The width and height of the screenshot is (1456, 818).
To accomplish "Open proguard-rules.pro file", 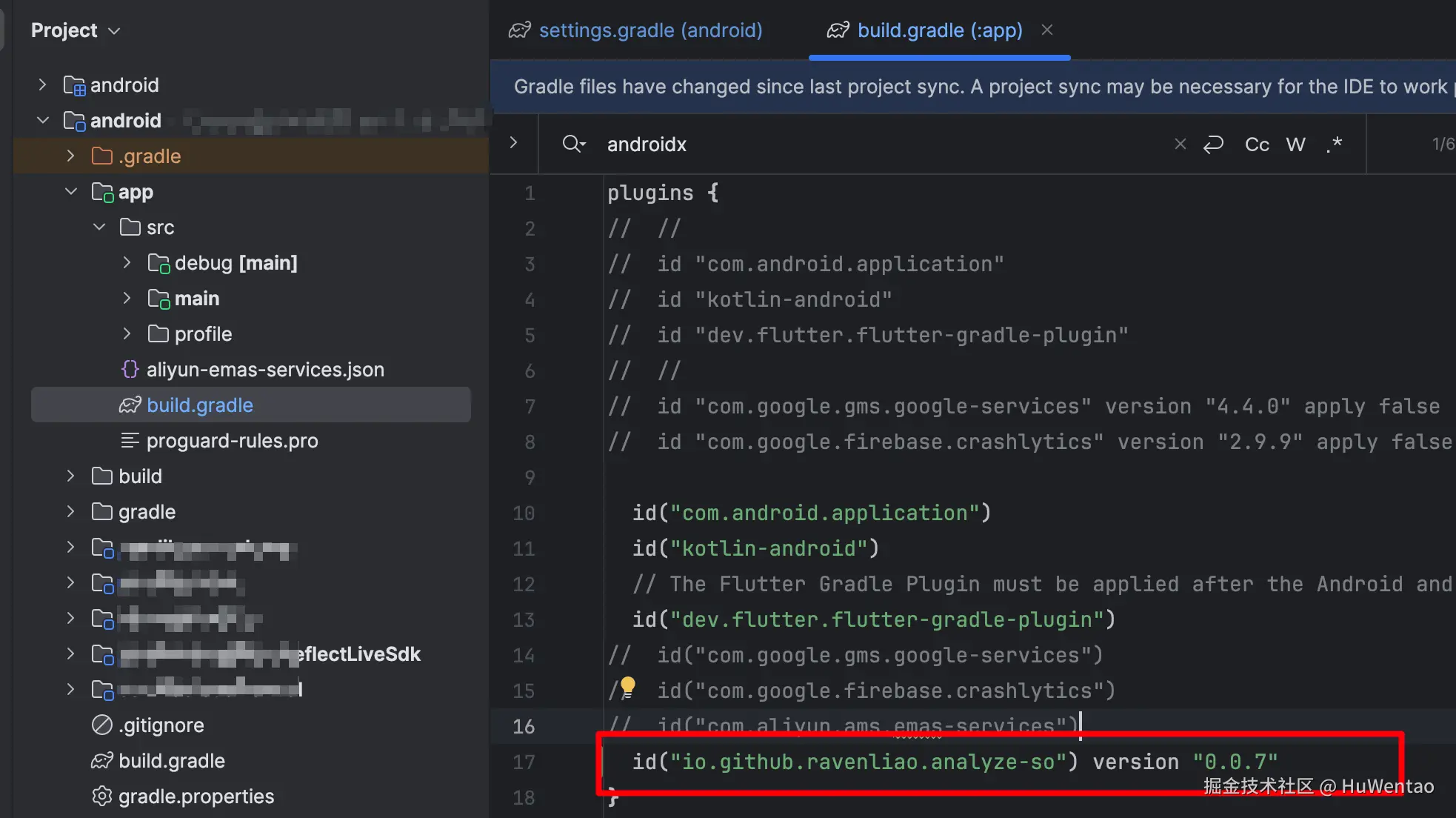I will point(232,440).
